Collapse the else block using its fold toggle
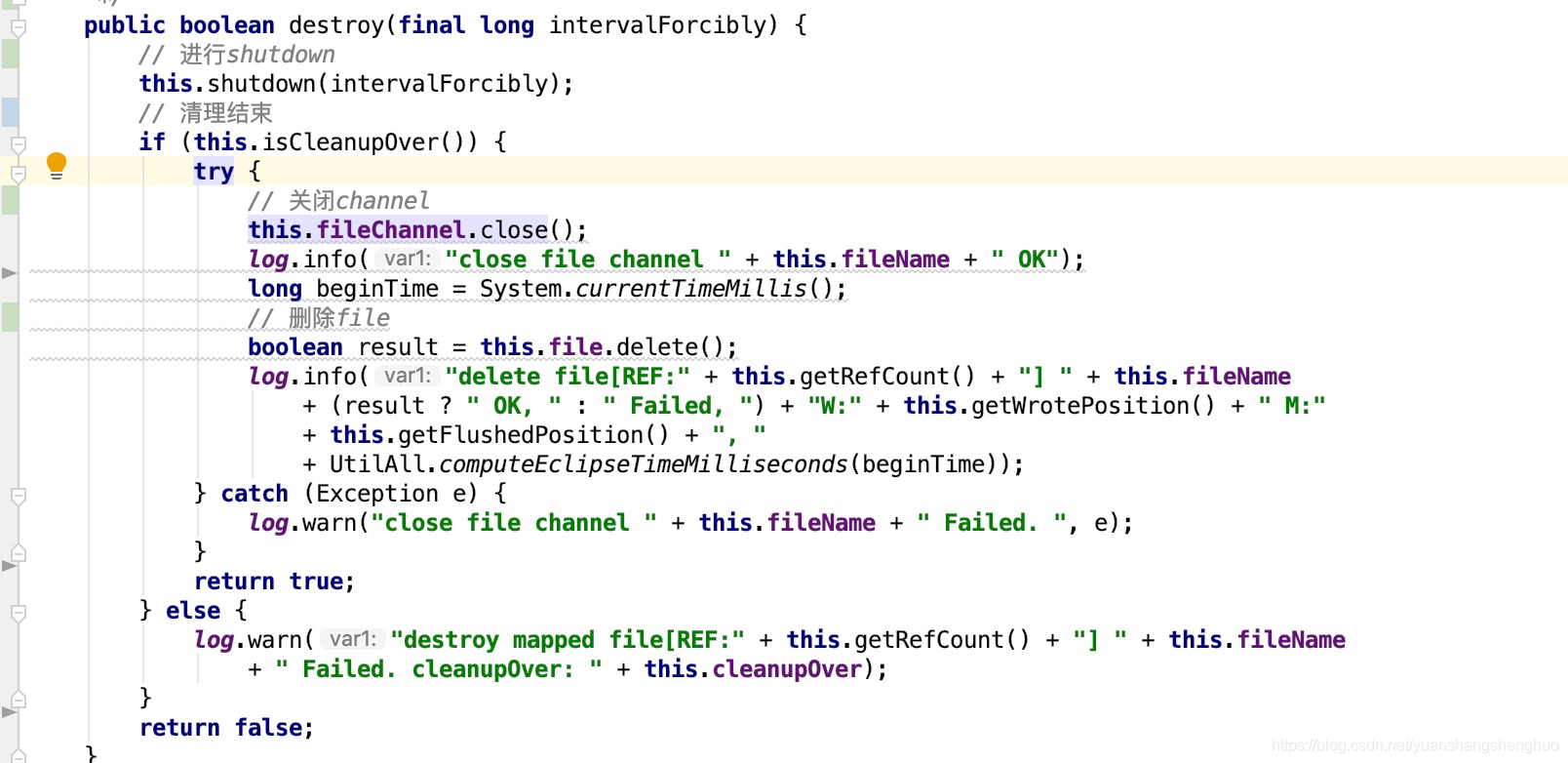Image resolution: width=1568 pixels, height=763 pixels. click(x=18, y=612)
